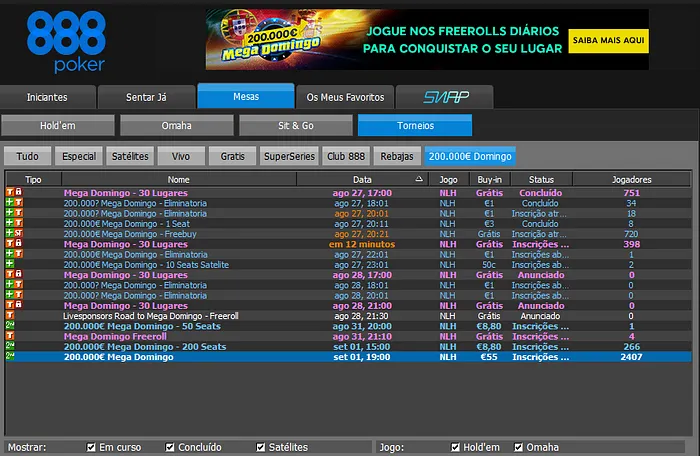The width and height of the screenshot is (700, 456).
Task: Select the Eliminatoria row at ago 27, 22:01
Action: click(348, 255)
